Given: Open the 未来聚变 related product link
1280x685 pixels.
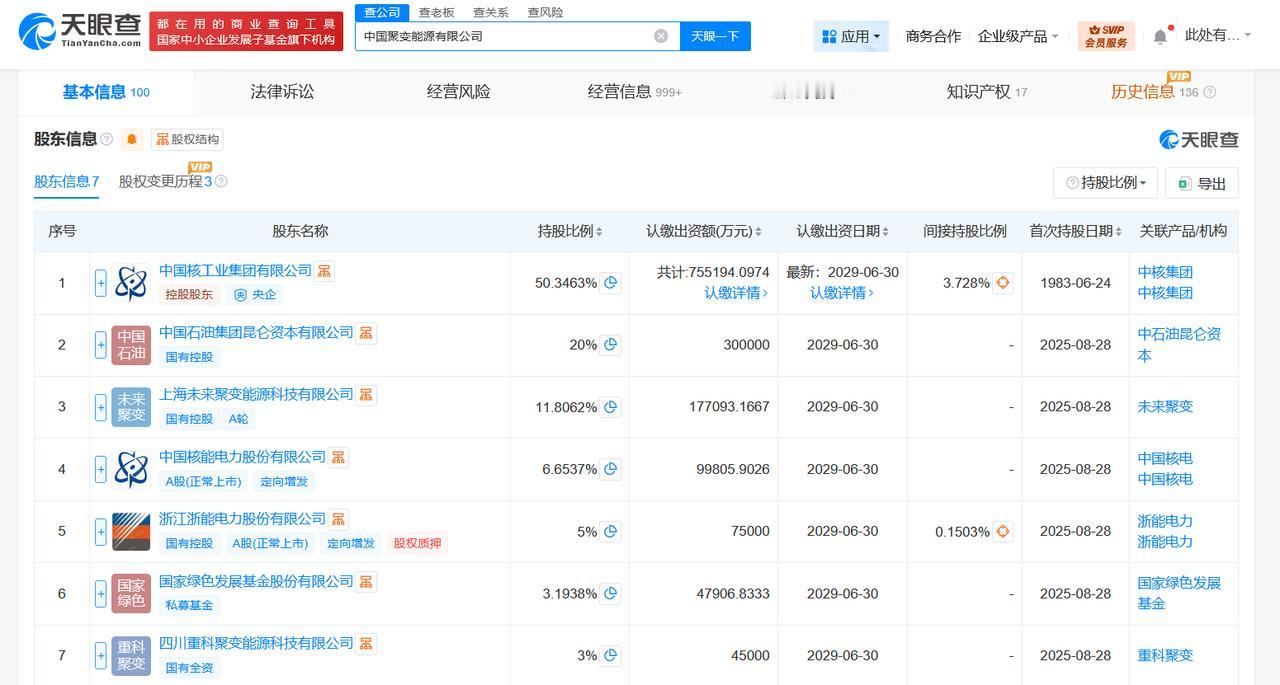Looking at the screenshot, I should click(x=1165, y=407).
